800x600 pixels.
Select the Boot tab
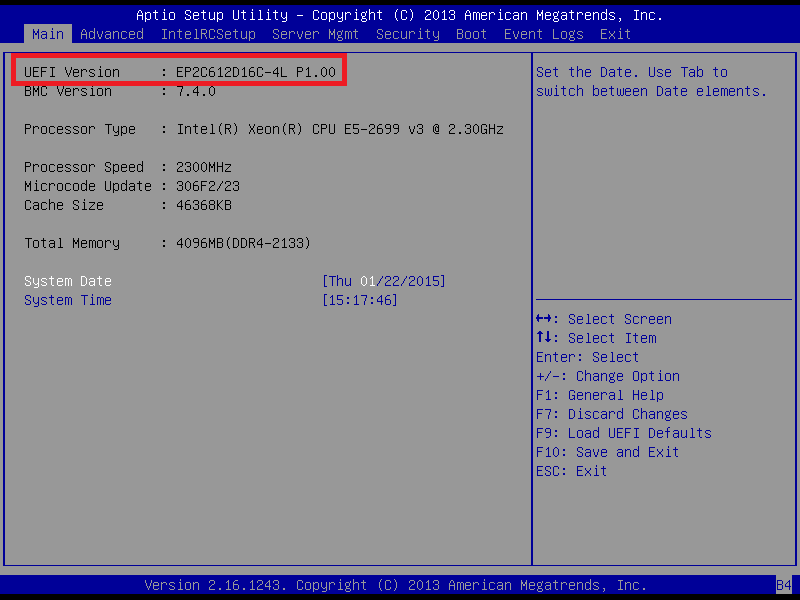(x=471, y=34)
